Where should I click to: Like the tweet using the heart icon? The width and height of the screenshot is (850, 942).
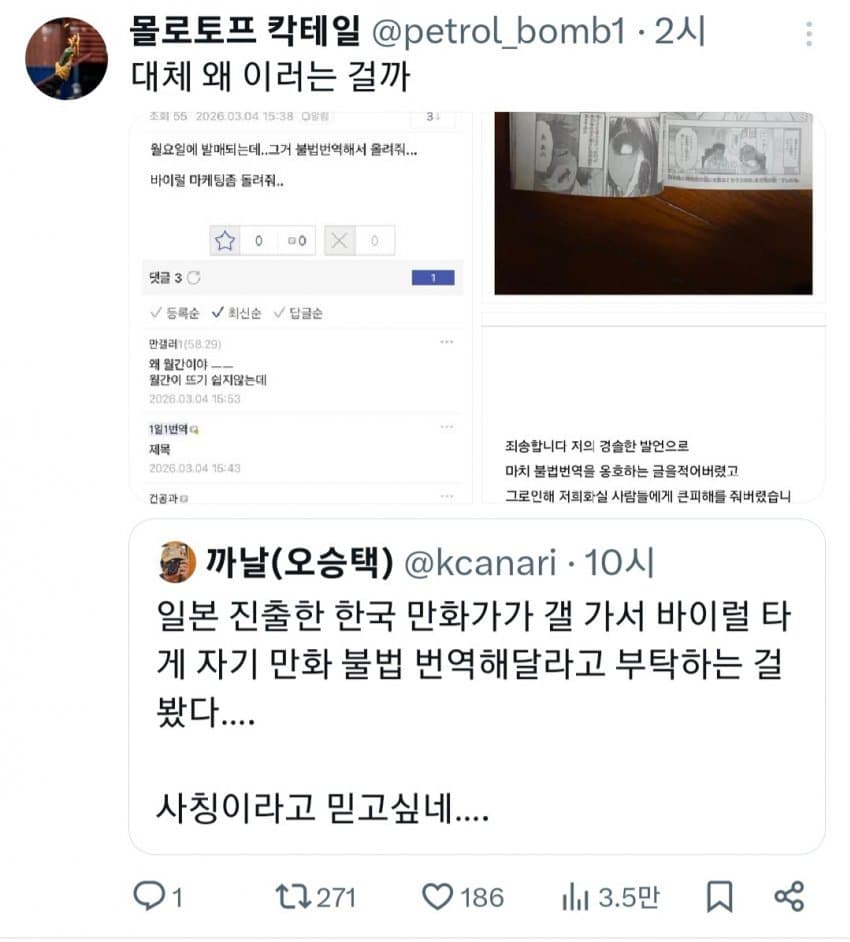tap(437, 896)
